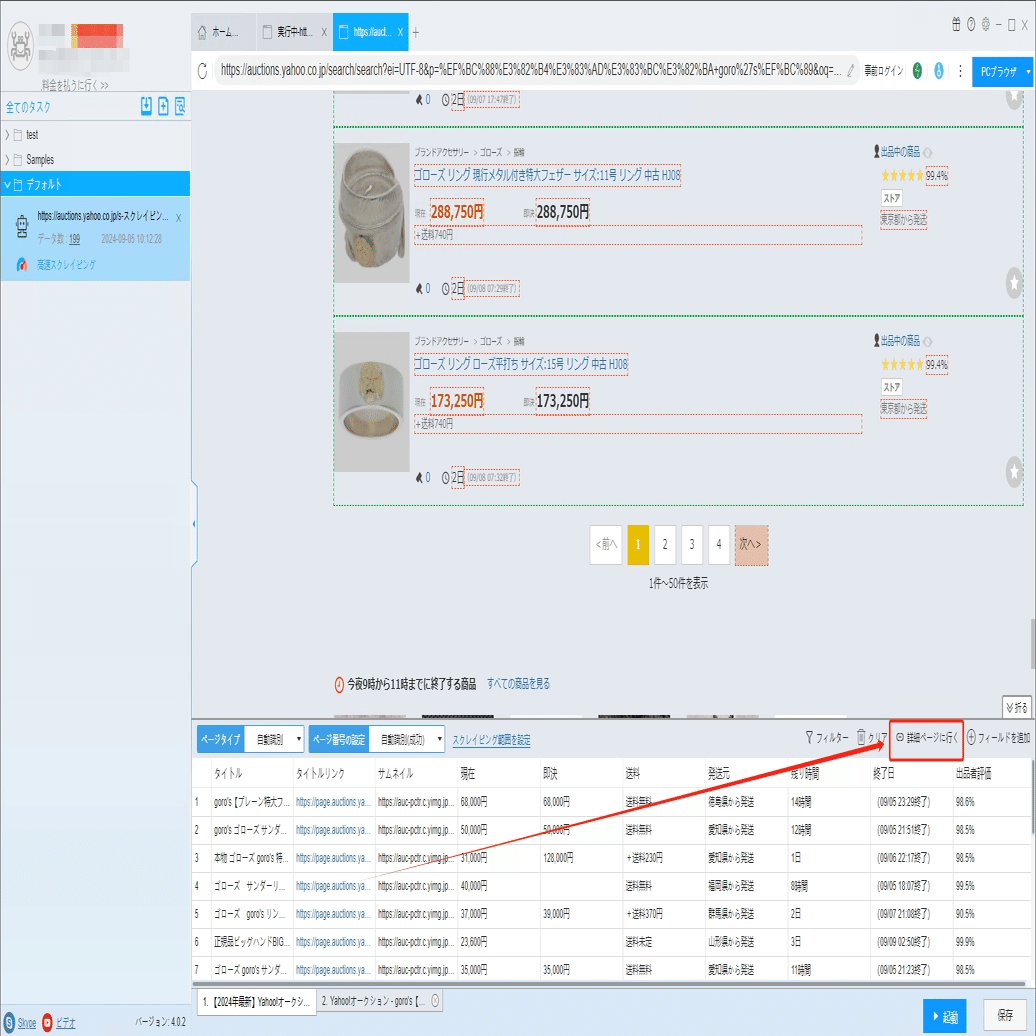This screenshot has height=1036, width=1036.
Task: Click 次へ next page button
Action: tap(751, 545)
